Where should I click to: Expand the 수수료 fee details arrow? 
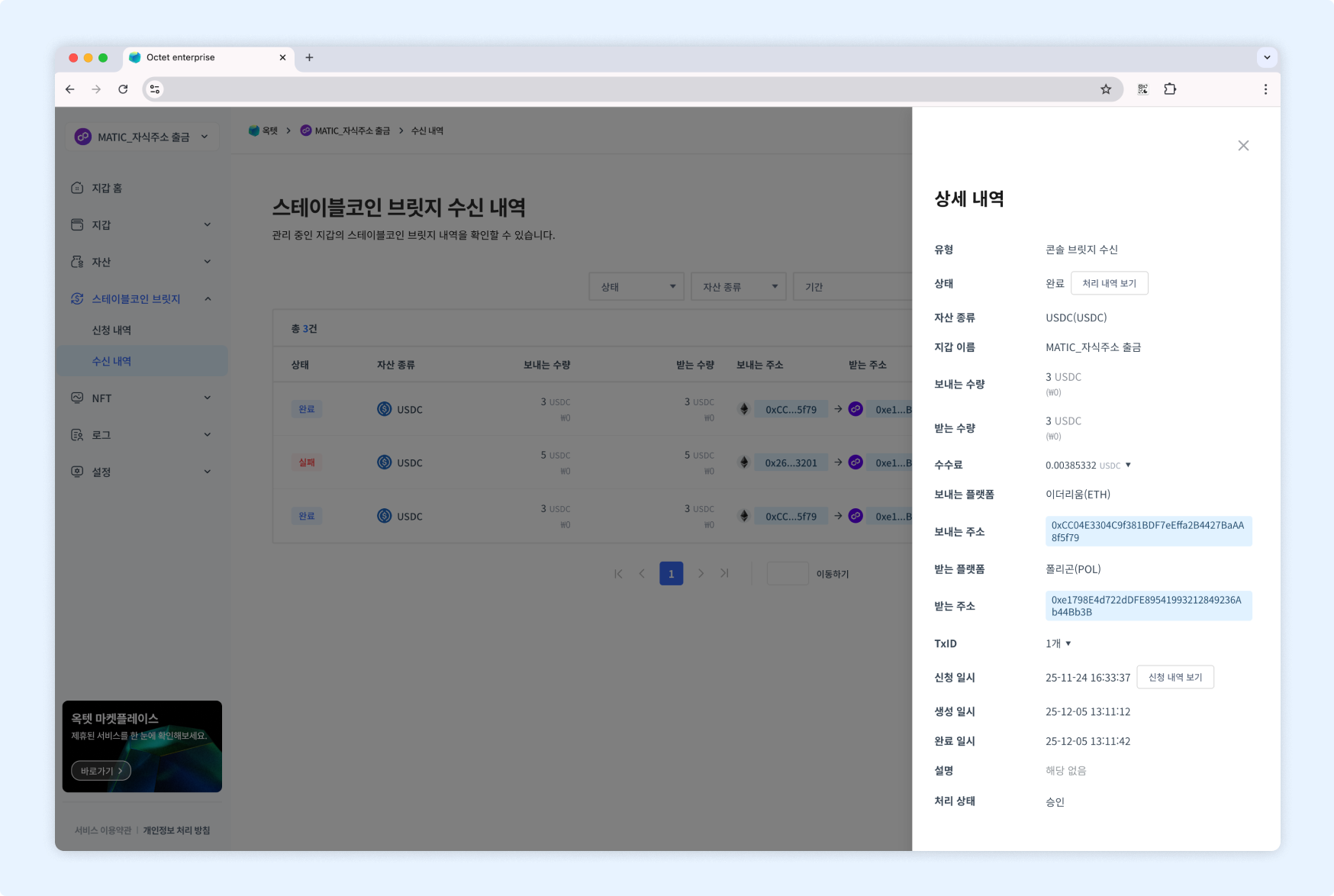click(x=1128, y=465)
